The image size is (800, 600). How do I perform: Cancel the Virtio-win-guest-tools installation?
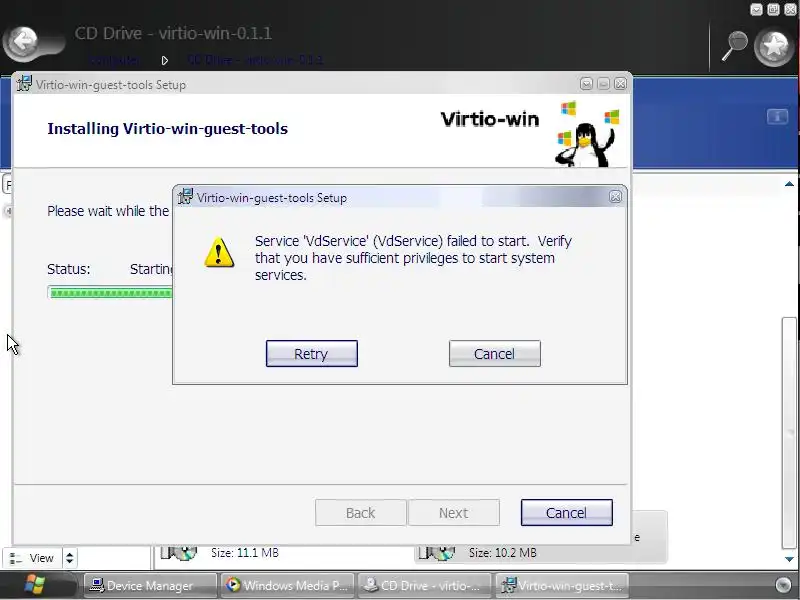pos(566,512)
